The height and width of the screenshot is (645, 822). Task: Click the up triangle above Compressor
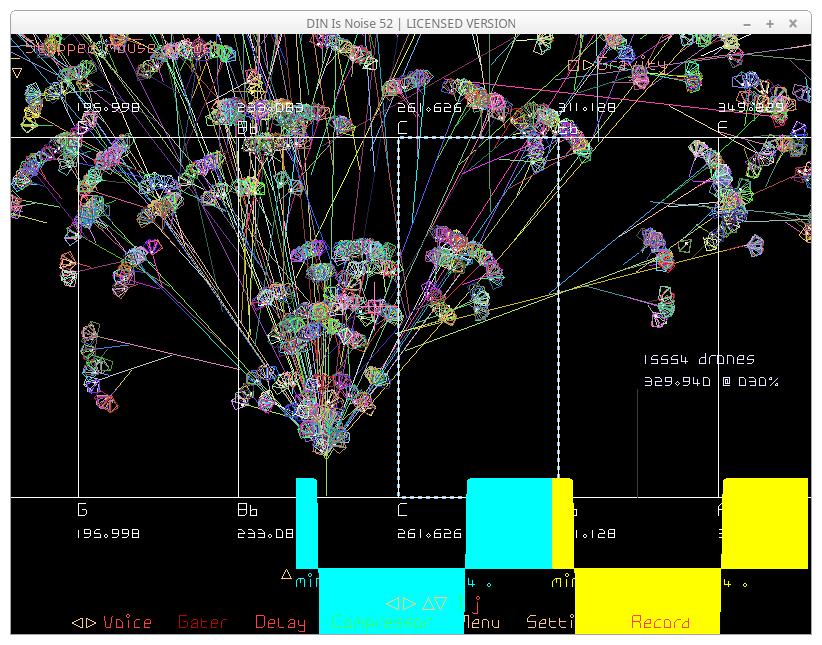click(x=427, y=604)
